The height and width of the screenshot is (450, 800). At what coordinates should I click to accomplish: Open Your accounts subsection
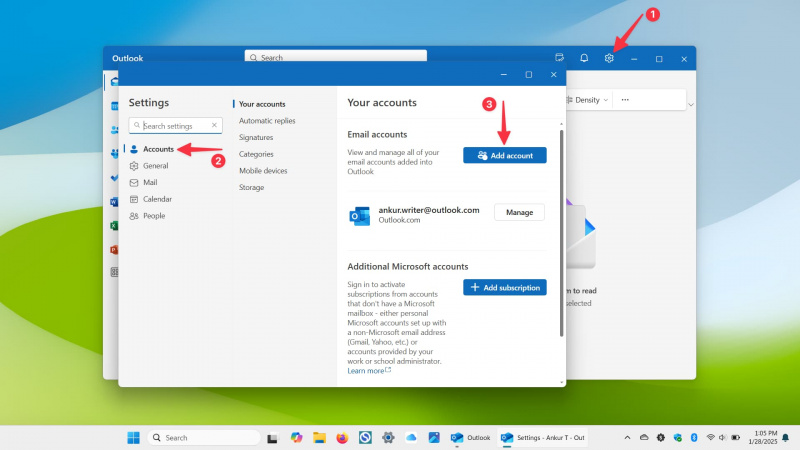click(x=262, y=104)
